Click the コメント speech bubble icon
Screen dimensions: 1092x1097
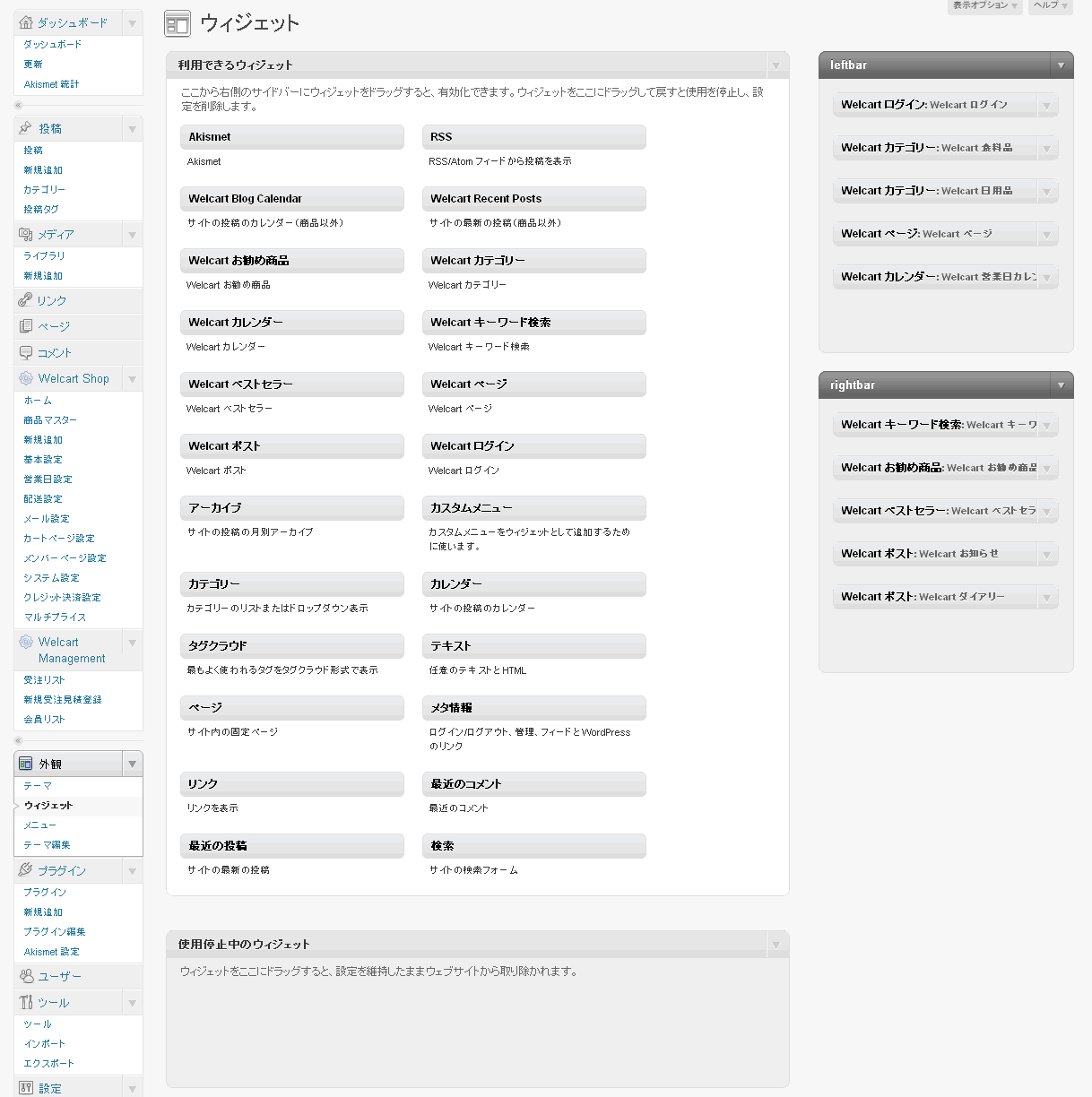pos(26,352)
